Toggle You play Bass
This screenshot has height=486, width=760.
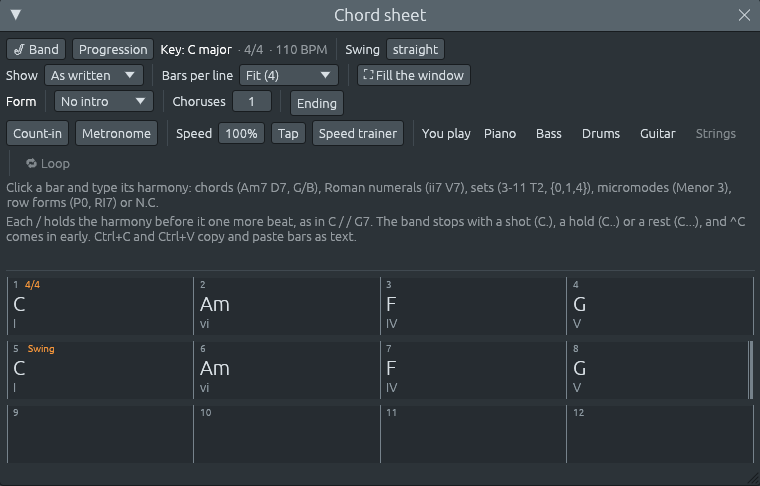click(x=549, y=134)
